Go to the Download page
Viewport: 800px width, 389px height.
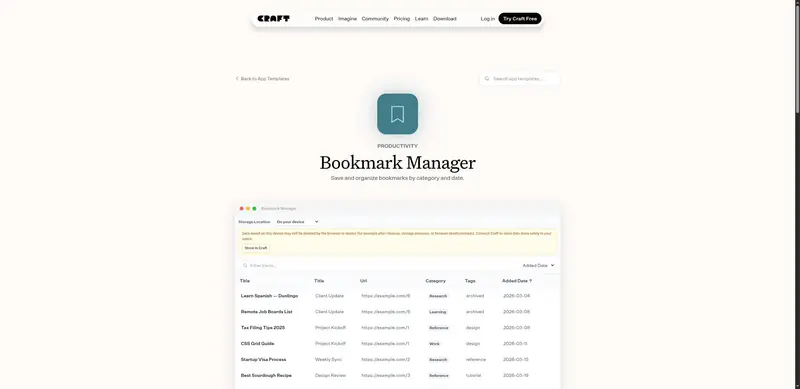click(x=445, y=18)
